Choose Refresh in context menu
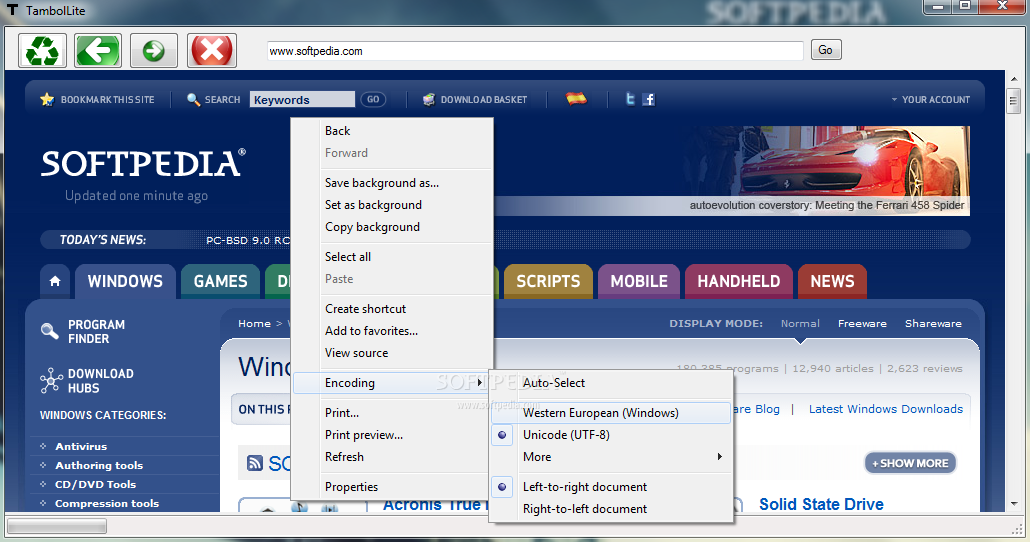1030x542 pixels. (x=392, y=457)
